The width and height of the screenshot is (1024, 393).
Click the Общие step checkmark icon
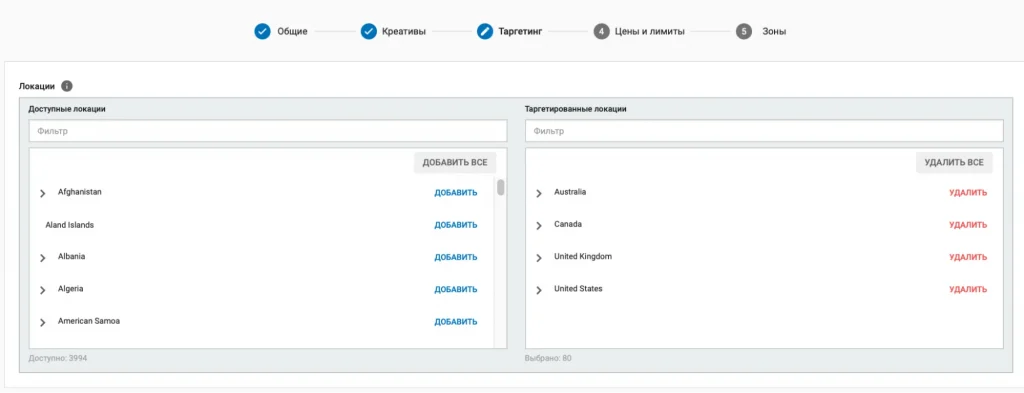[262, 31]
